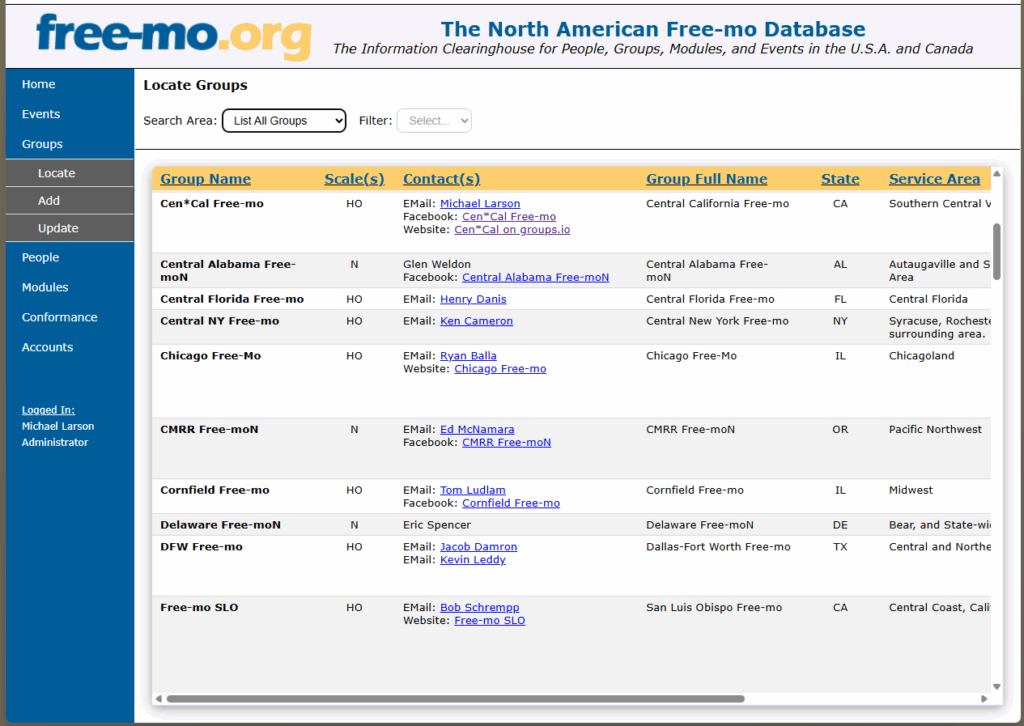Visit the Chicago Free-mo website link

(500, 368)
